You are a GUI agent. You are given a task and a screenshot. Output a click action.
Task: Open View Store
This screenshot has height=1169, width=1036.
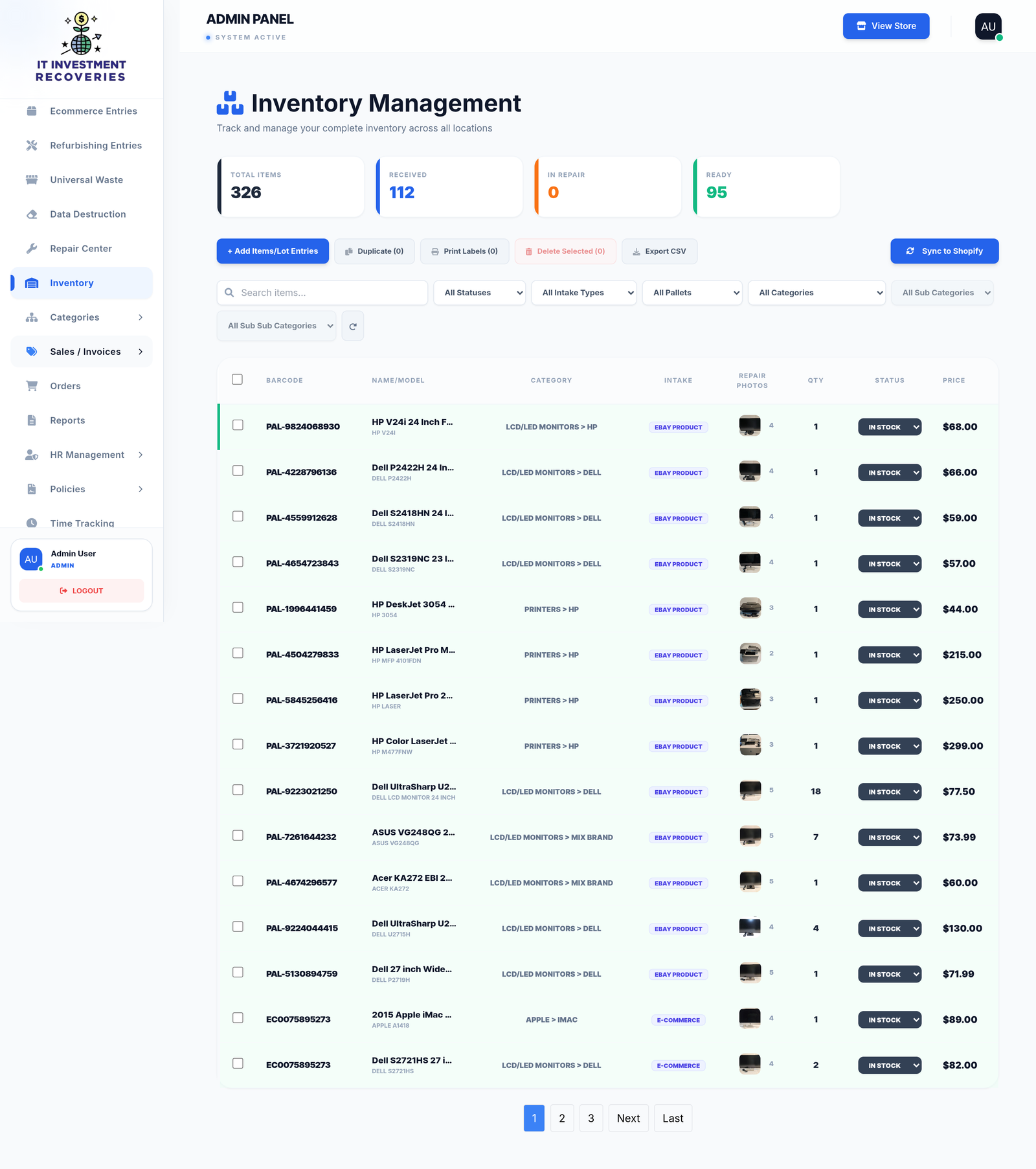tap(886, 26)
